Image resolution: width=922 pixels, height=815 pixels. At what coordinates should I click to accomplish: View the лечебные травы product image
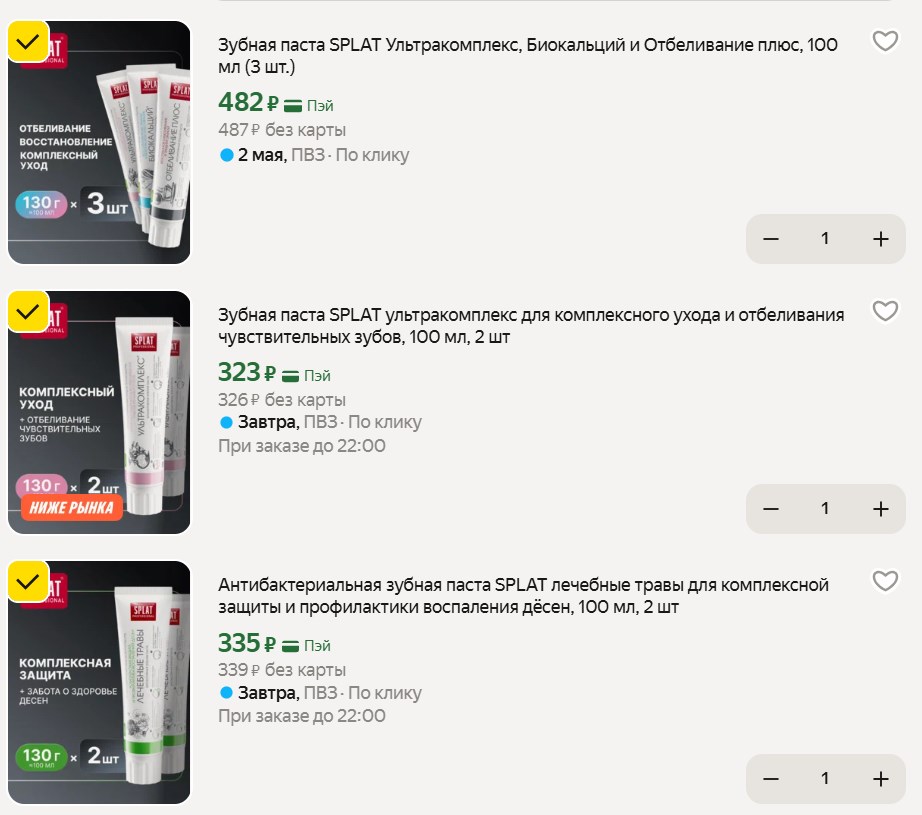pos(99,682)
